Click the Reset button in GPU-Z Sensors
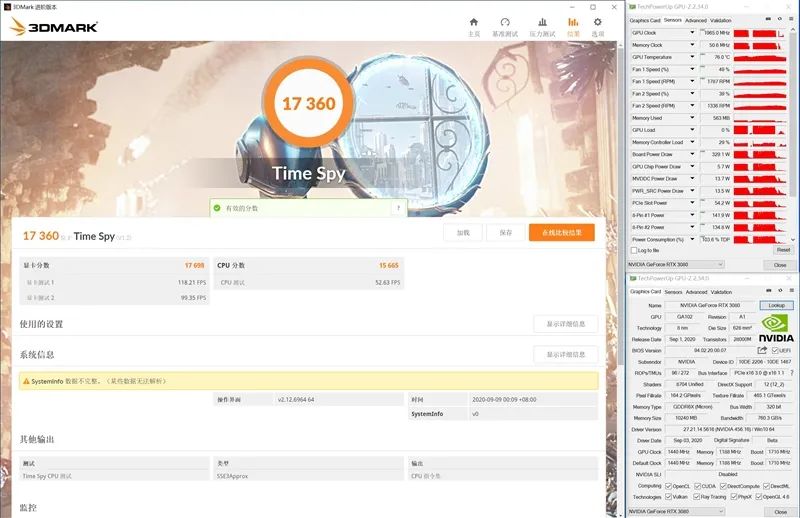The height and width of the screenshot is (518, 800). (783, 250)
